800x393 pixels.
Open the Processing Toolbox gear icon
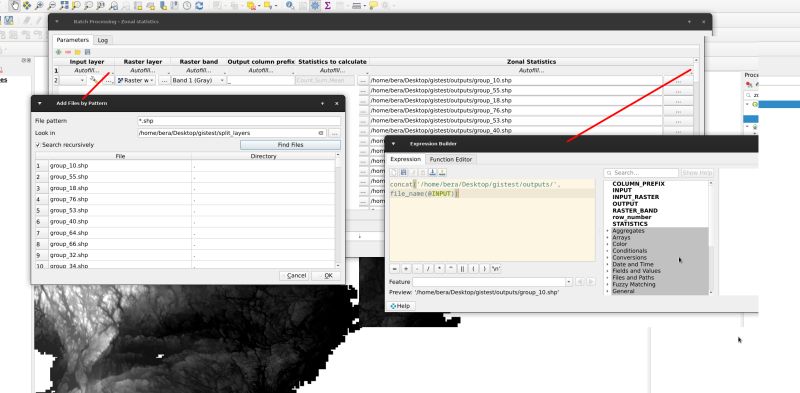point(315,6)
